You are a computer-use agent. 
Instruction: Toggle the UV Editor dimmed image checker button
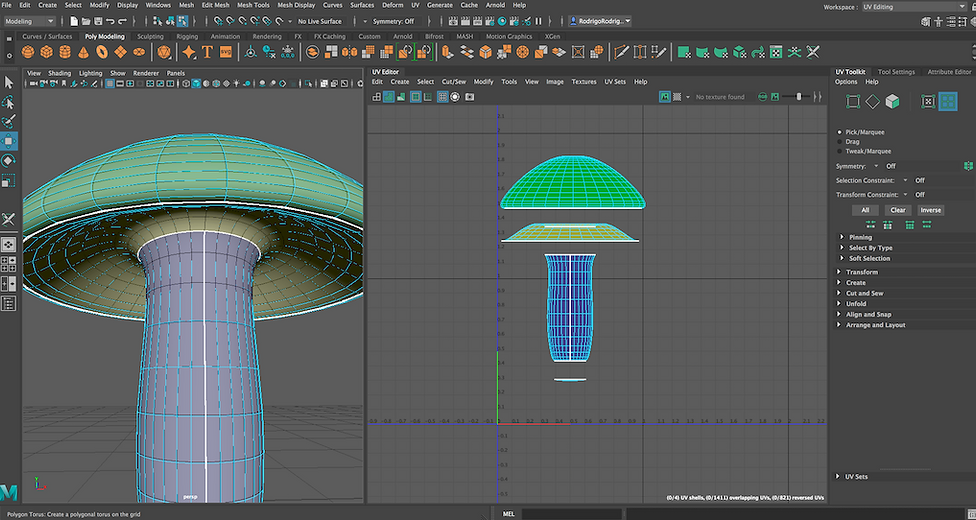click(677, 97)
